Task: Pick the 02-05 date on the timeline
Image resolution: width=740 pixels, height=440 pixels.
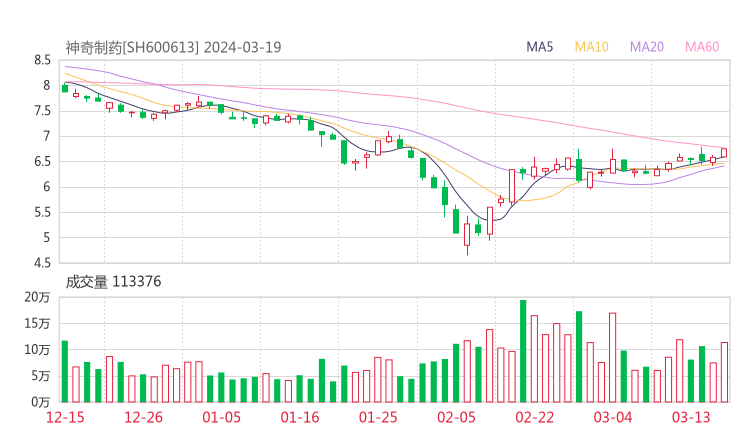Action: (x=457, y=417)
